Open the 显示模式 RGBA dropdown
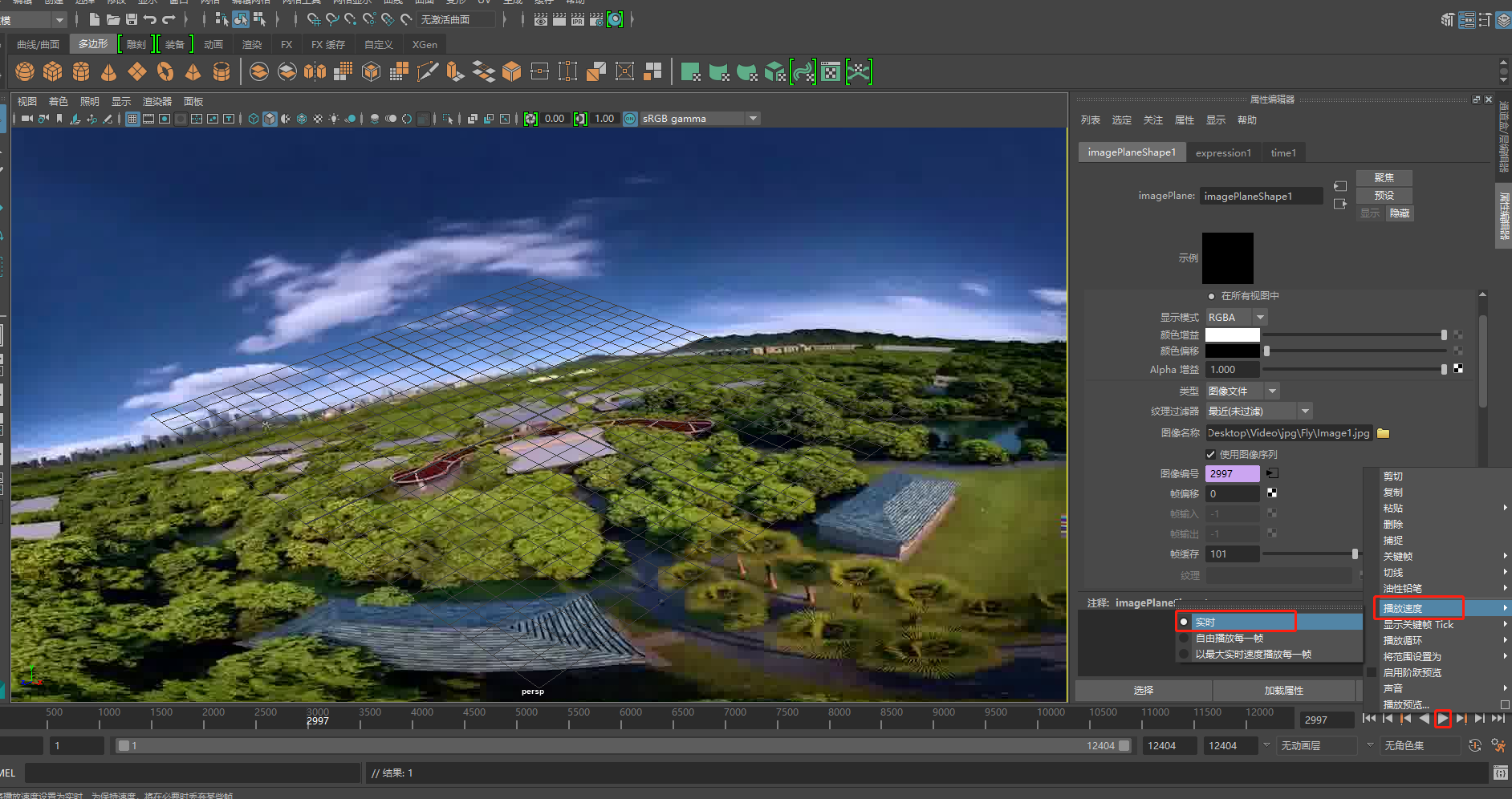This screenshot has width=1512, height=799. [1236, 318]
